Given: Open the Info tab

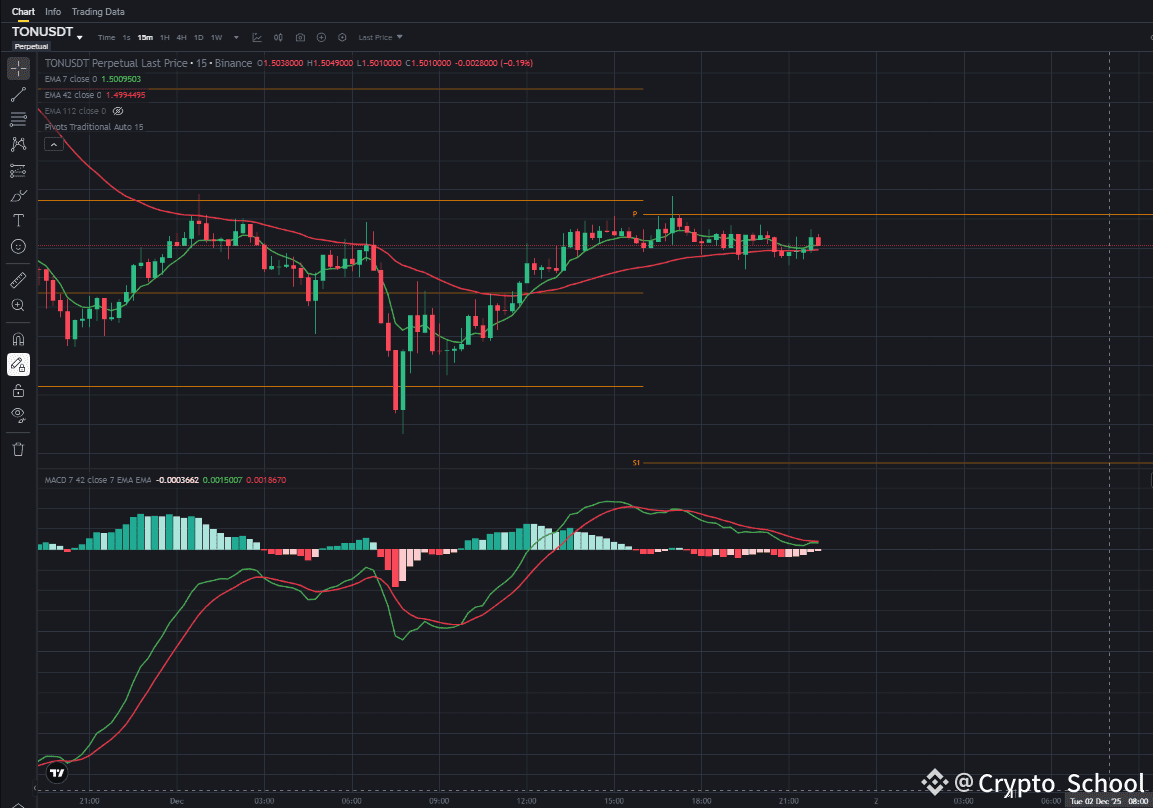Looking at the screenshot, I should [52, 11].
